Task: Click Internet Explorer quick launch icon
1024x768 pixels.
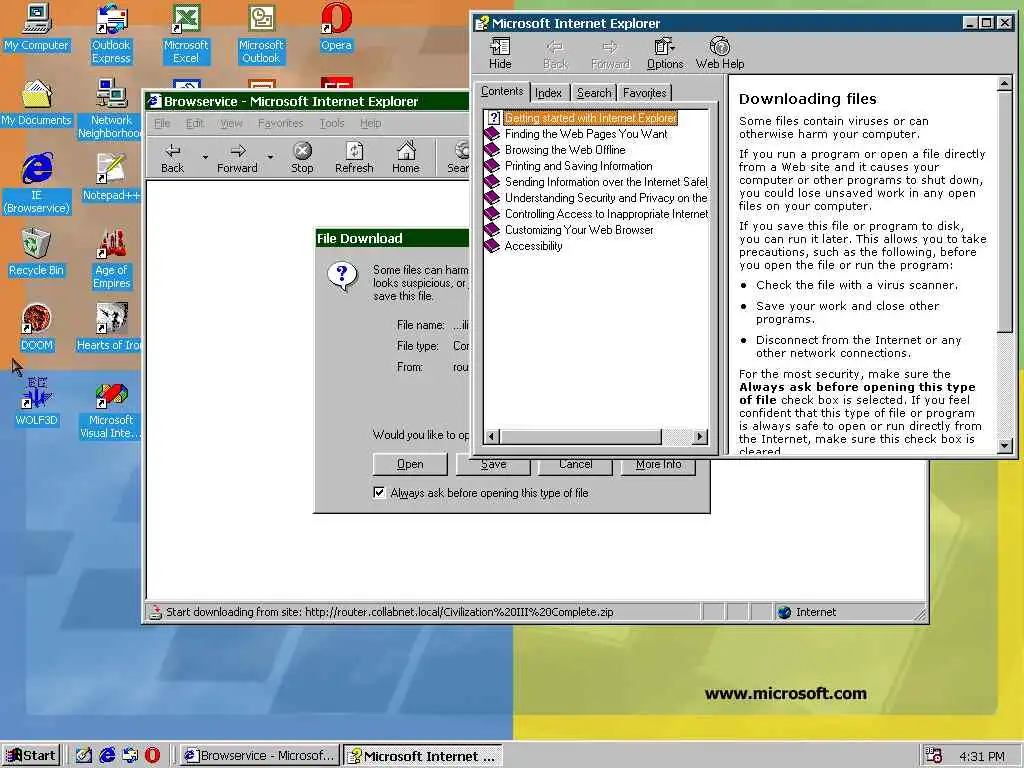Action: pos(107,755)
